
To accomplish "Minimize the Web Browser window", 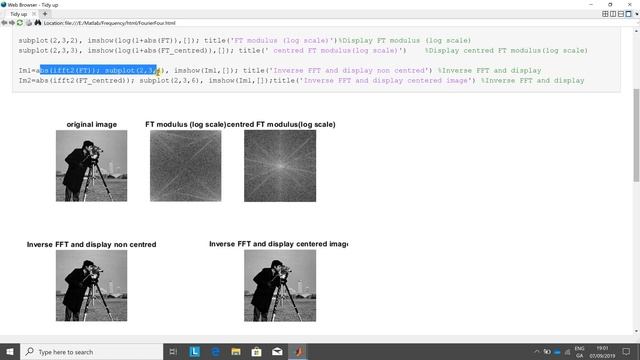I will pos(591,4).
